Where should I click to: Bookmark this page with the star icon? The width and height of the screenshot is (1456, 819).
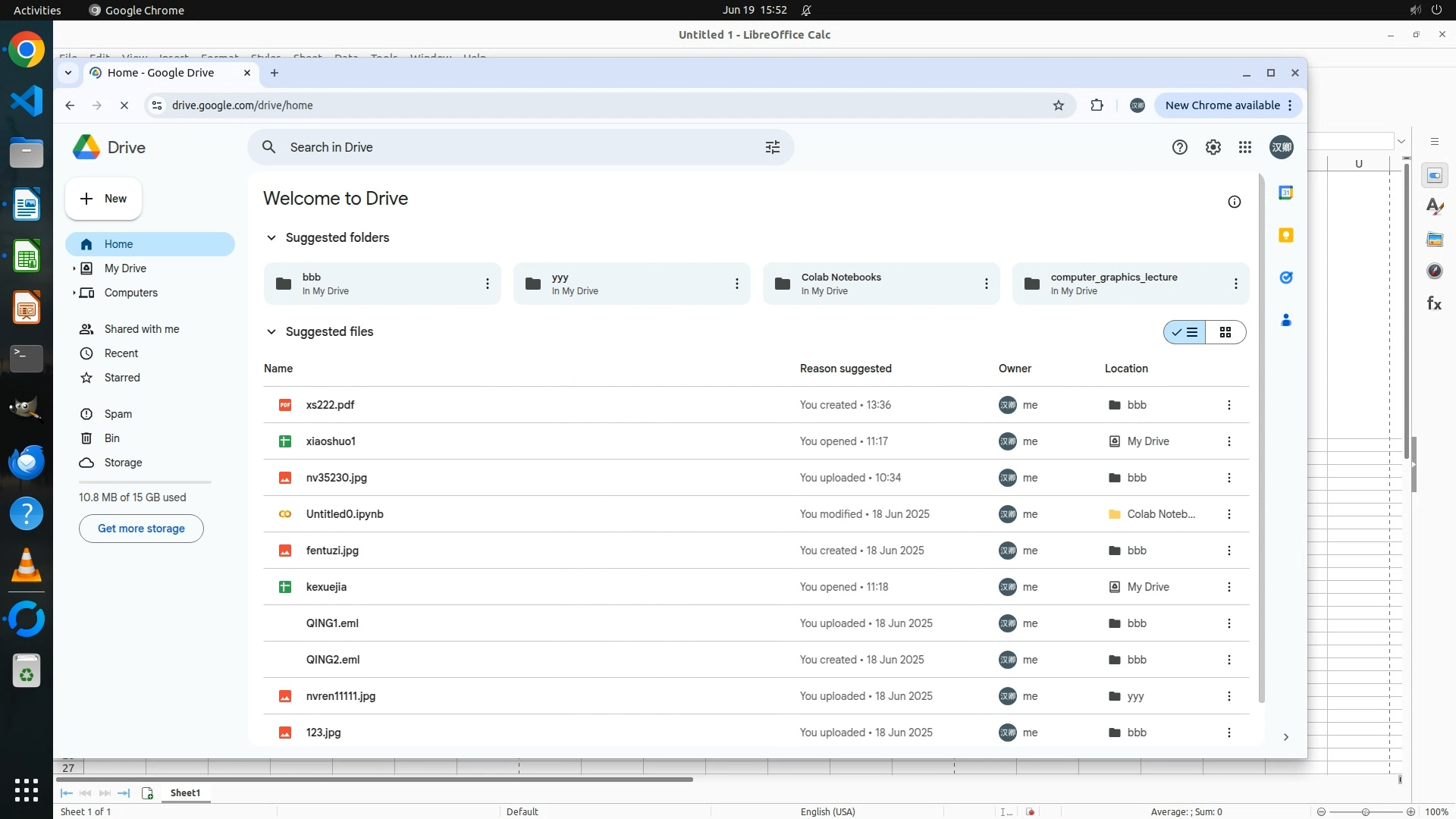click(x=1058, y=105)
